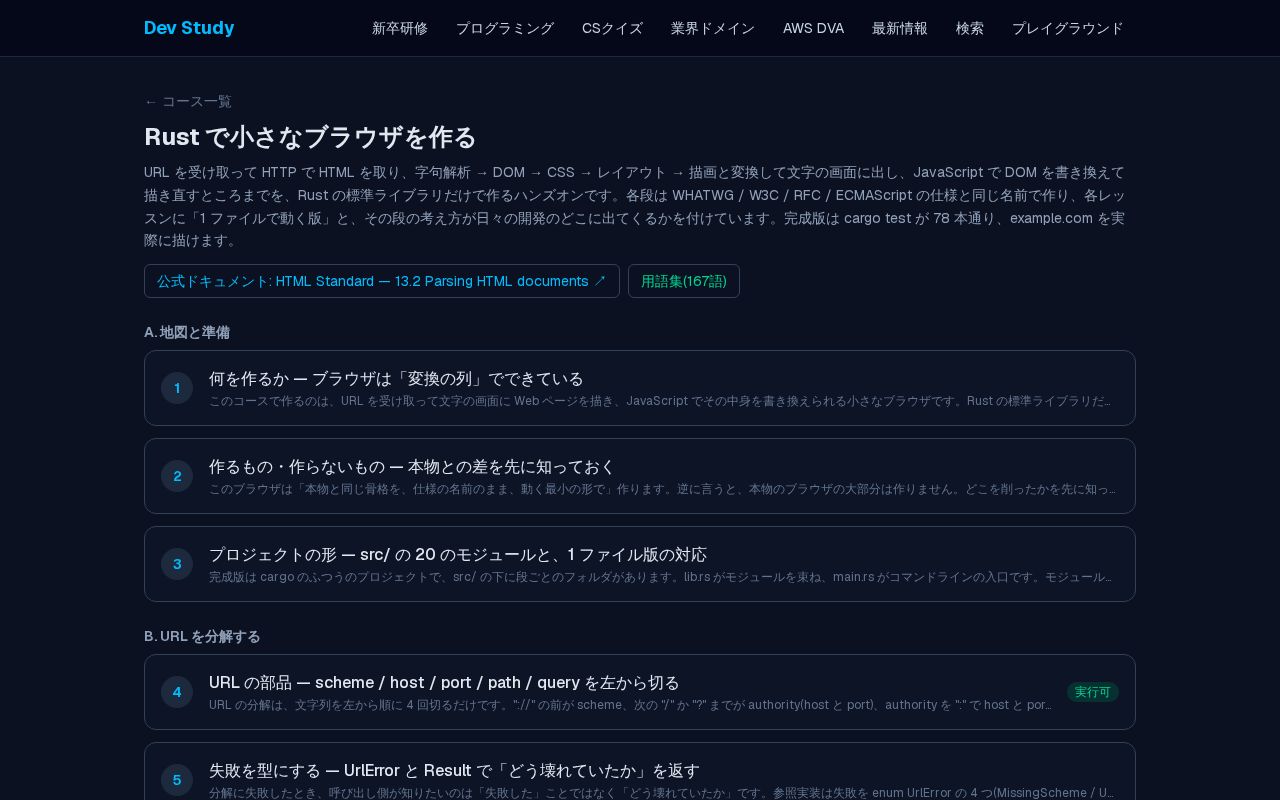Click the number 3 lesson badge
Screen dimensions: 1280x800
click(x=177, y=564)
